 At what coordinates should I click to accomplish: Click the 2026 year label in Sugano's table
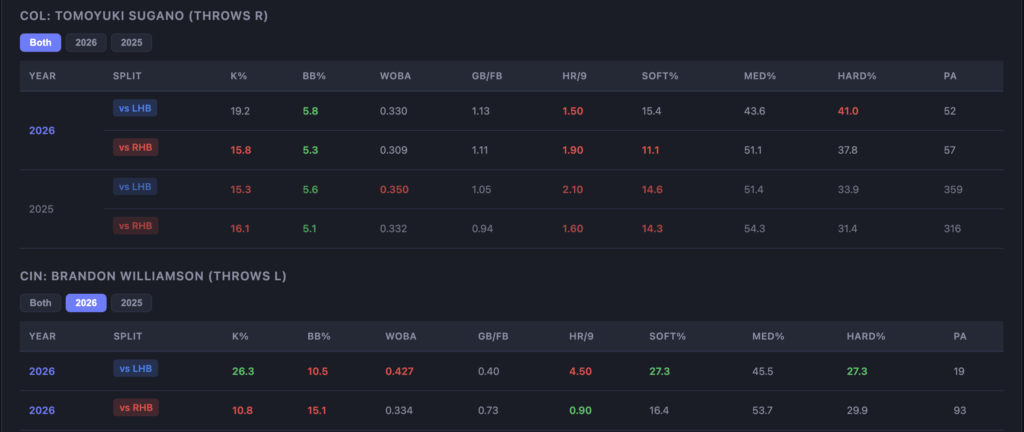(42, 130)
